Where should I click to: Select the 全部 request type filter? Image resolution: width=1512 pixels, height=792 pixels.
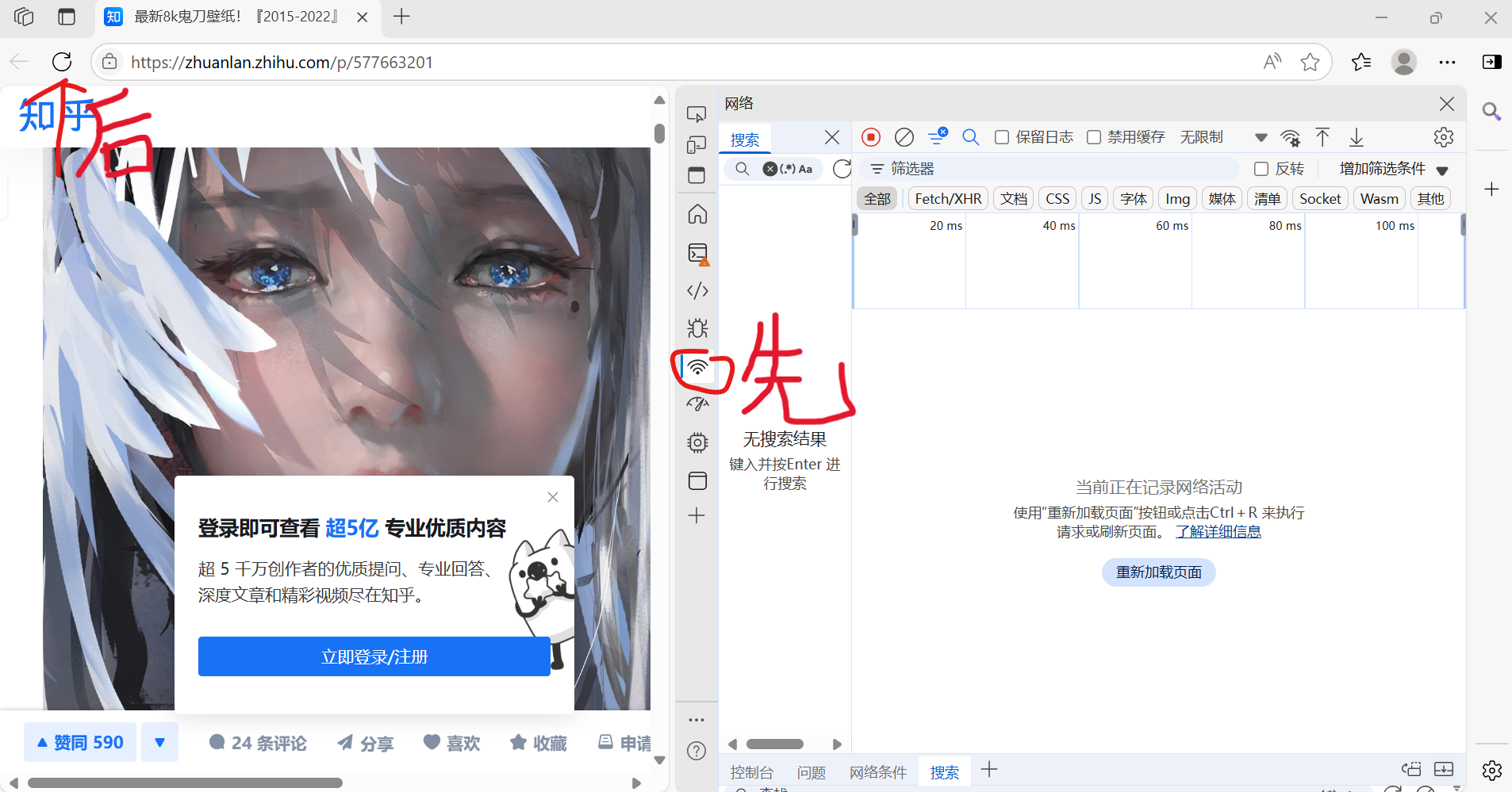point(877,199)
